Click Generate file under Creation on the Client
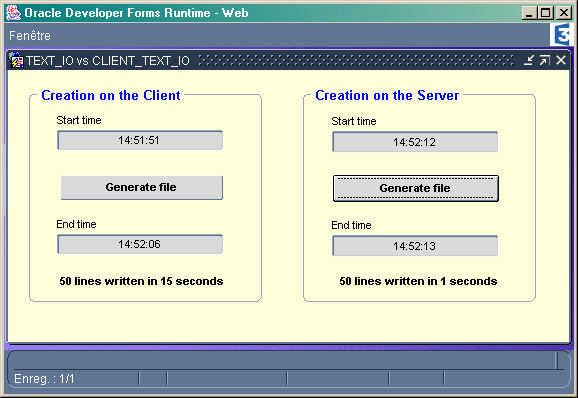The image size is (578, 398). [142, 188]
